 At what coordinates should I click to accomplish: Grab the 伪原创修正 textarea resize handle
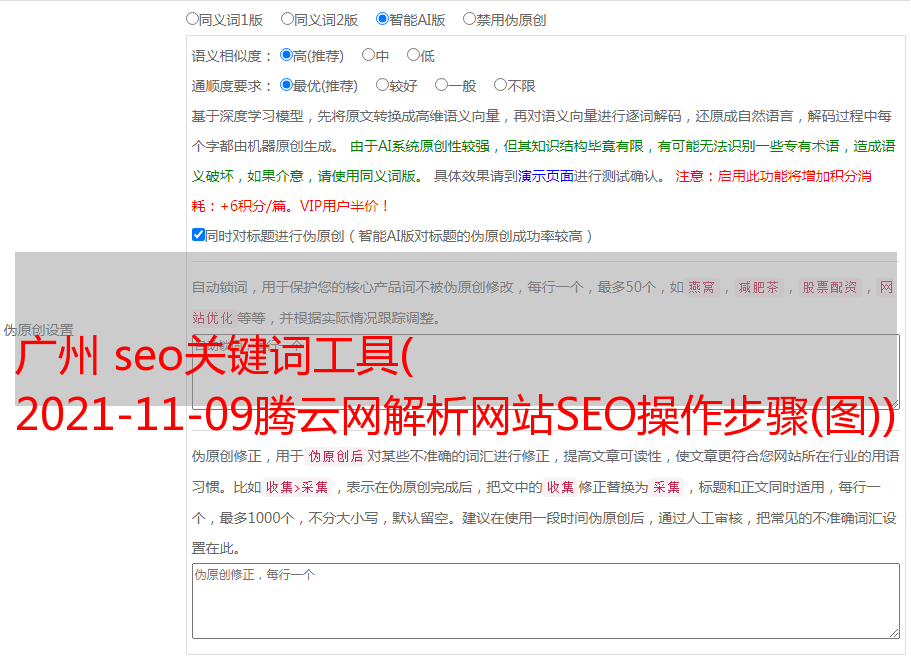(894, 633)
